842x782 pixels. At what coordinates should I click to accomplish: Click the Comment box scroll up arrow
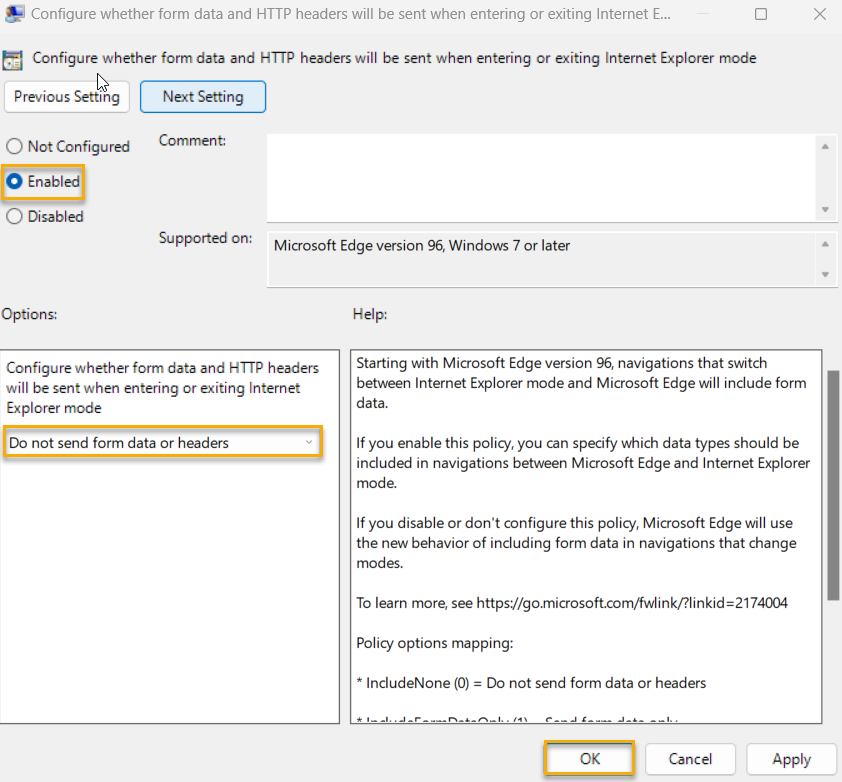point(825,147)
